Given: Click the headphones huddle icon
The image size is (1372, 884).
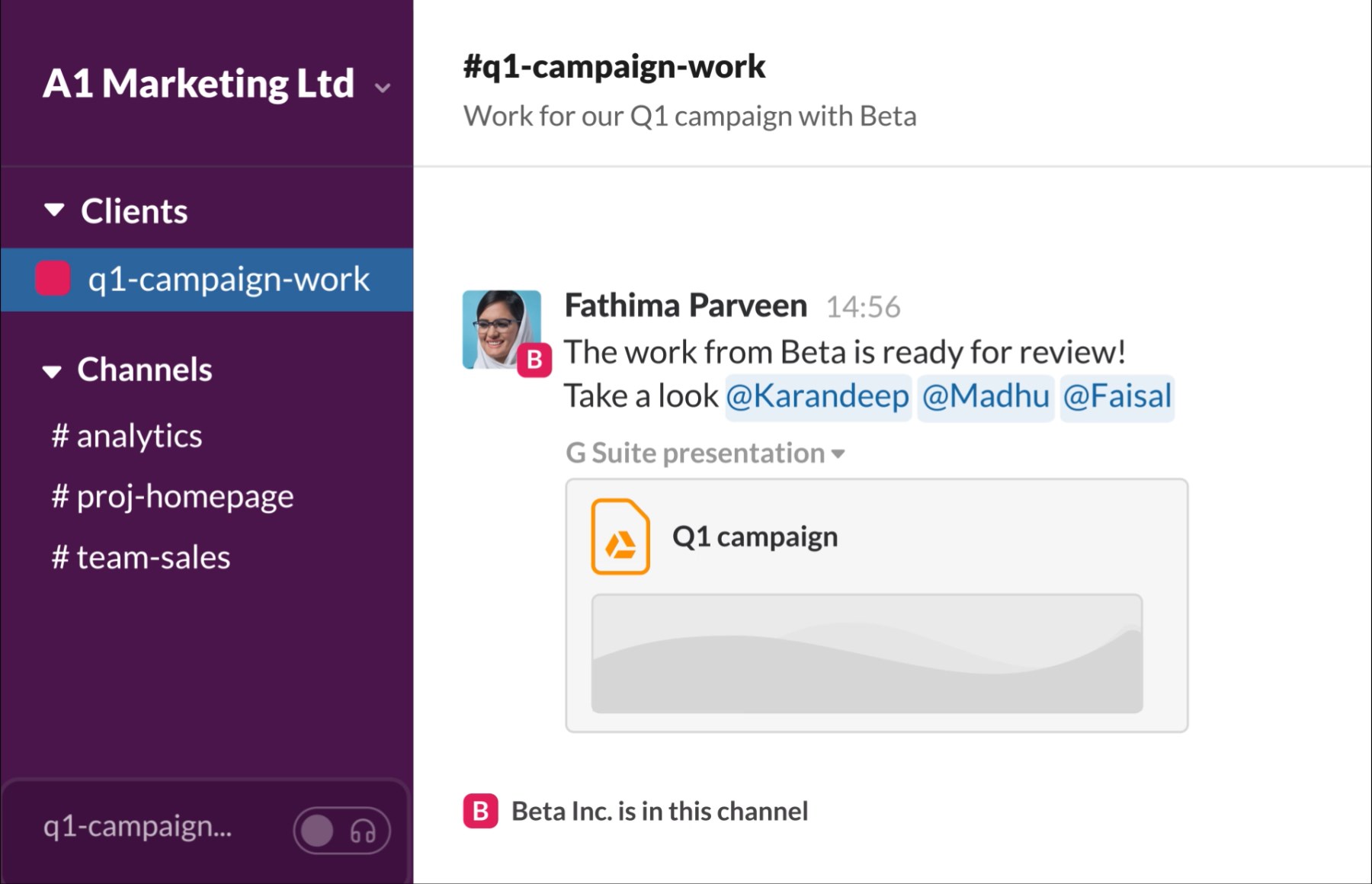Looking at the screenshot, I should coord(363,831).
